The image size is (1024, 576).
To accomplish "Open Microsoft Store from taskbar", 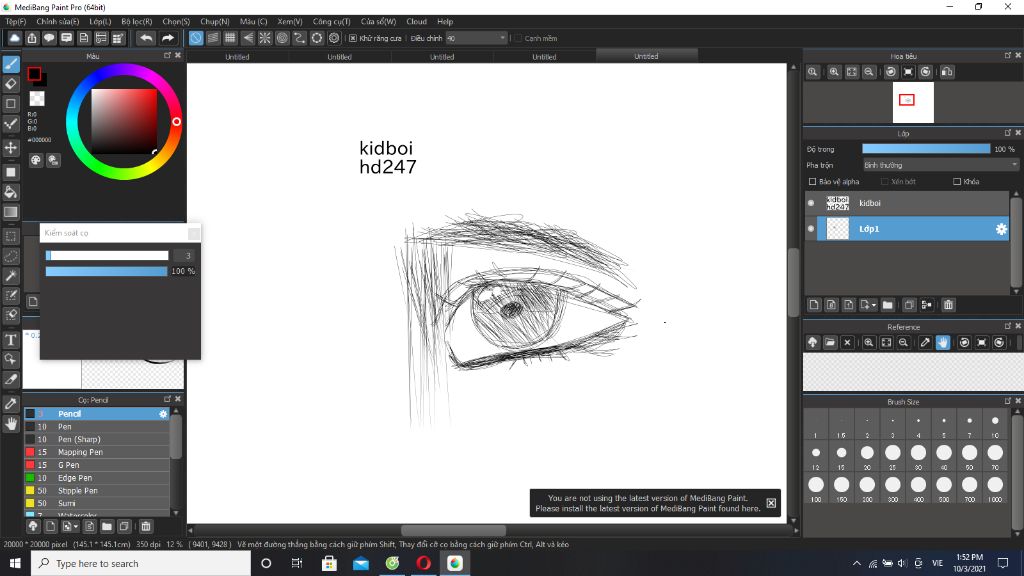I will point(329,563).
